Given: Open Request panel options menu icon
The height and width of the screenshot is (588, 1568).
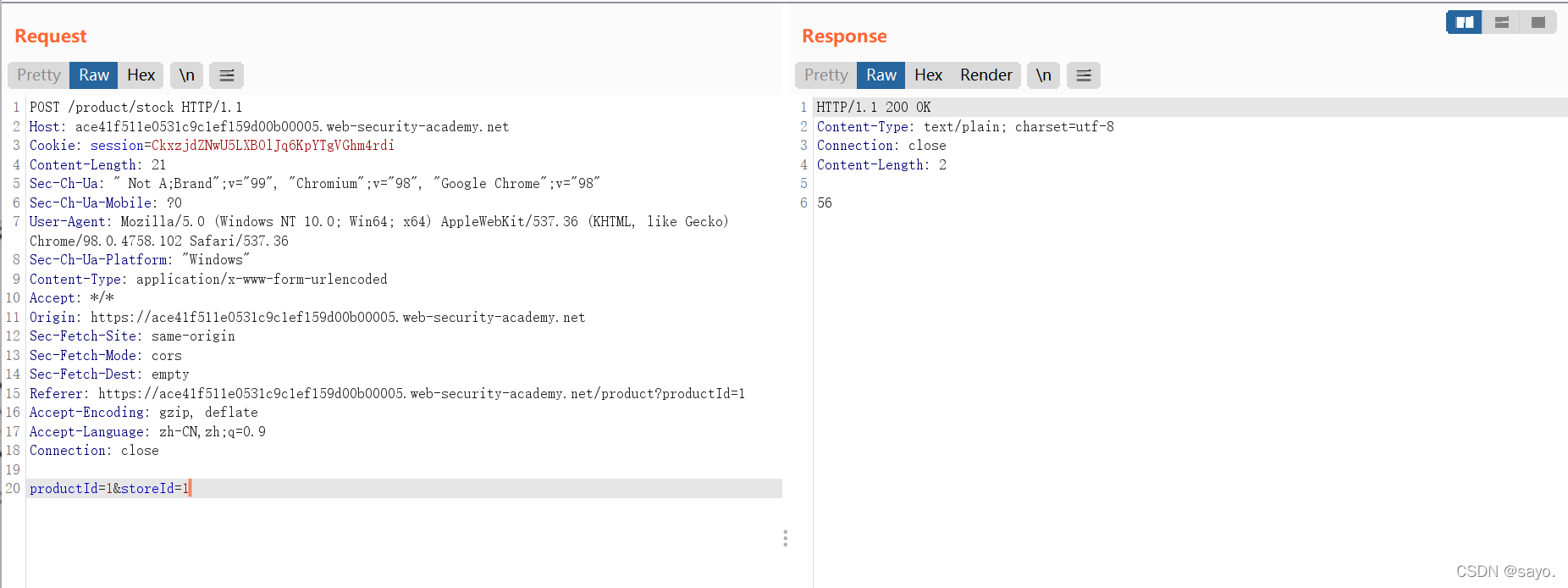Looking at the screenshot, I should click(x=226, y=75).
